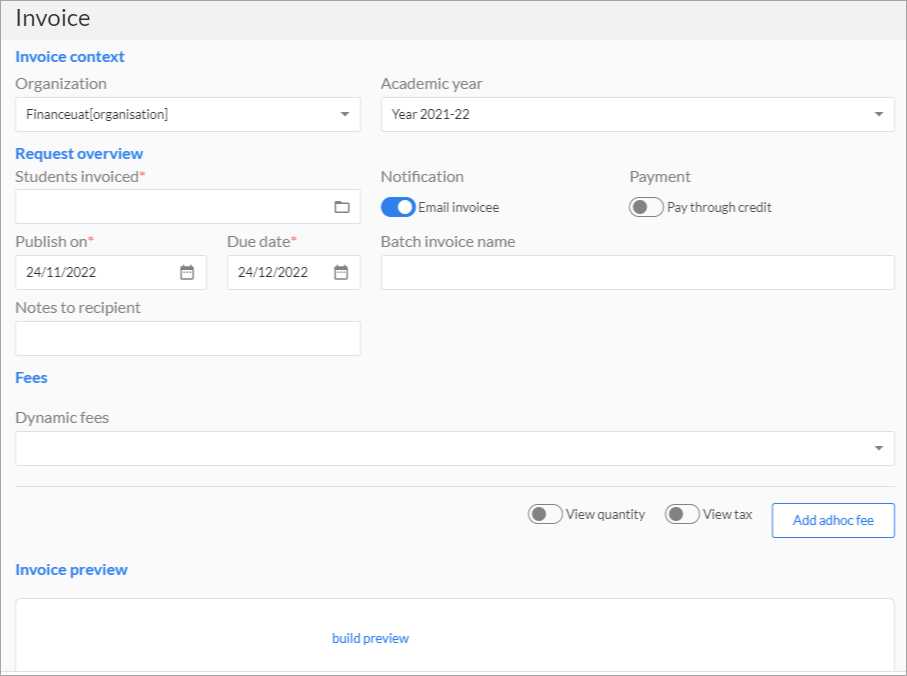Focus the Batch invoice name field
The image size is (907, 676).
pos(637,272)
